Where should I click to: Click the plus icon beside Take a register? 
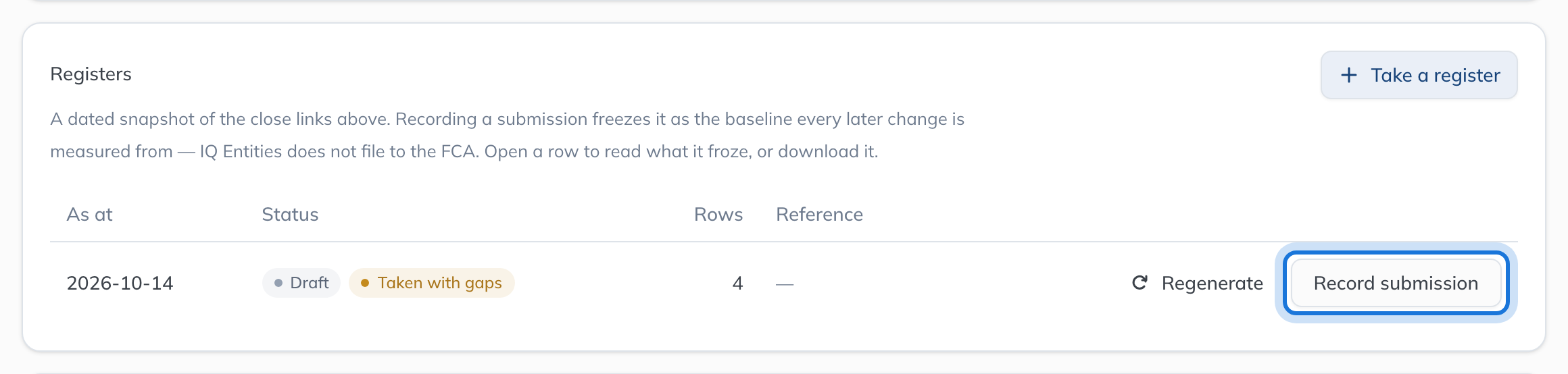tap(1349, 75)
